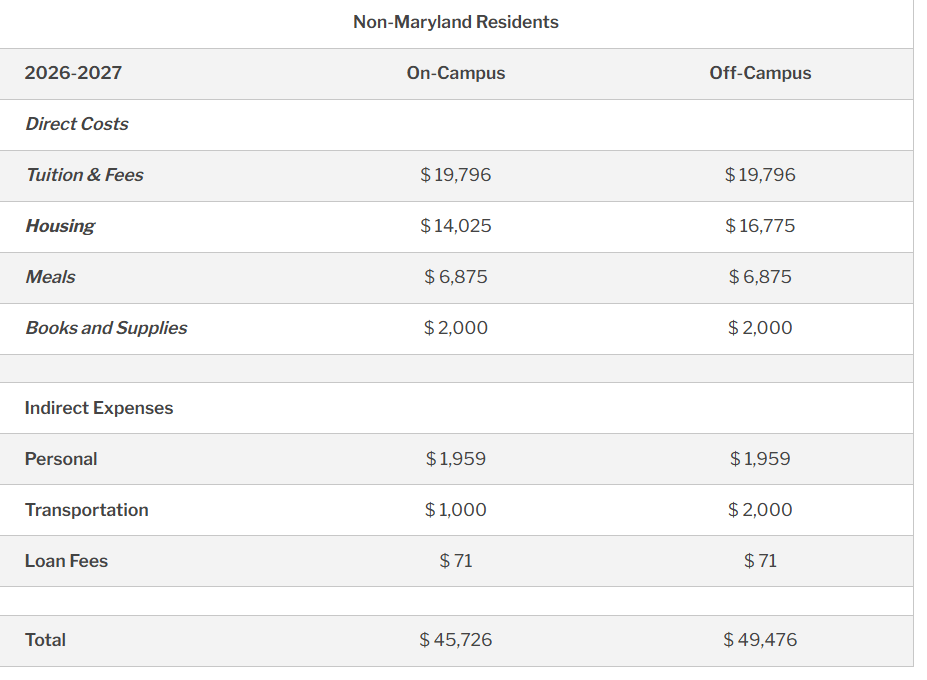The image size is (927, 680).
Task: Click the Housing row label
Action: coord(60,226)
